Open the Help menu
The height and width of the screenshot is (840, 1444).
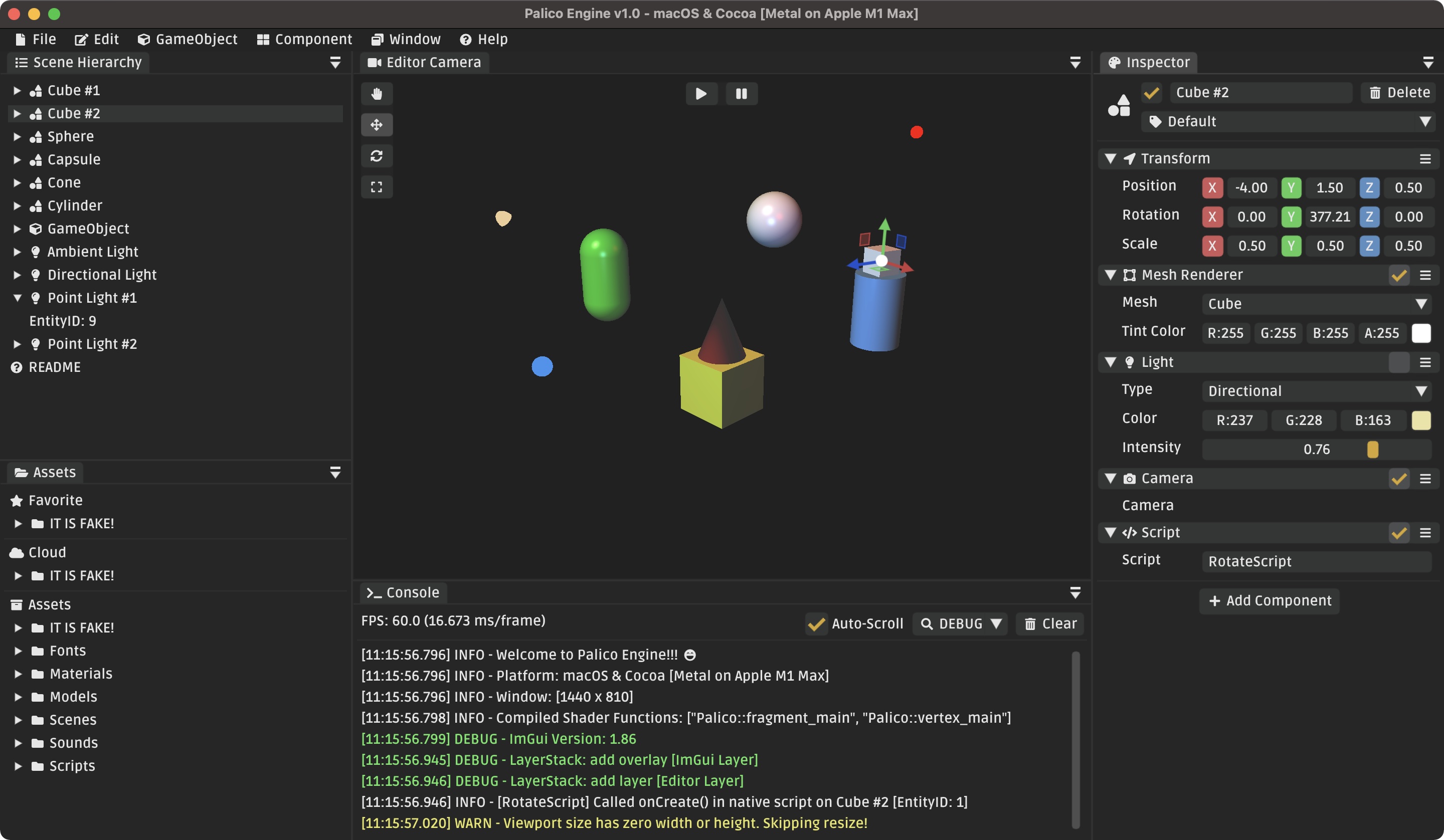484,39
